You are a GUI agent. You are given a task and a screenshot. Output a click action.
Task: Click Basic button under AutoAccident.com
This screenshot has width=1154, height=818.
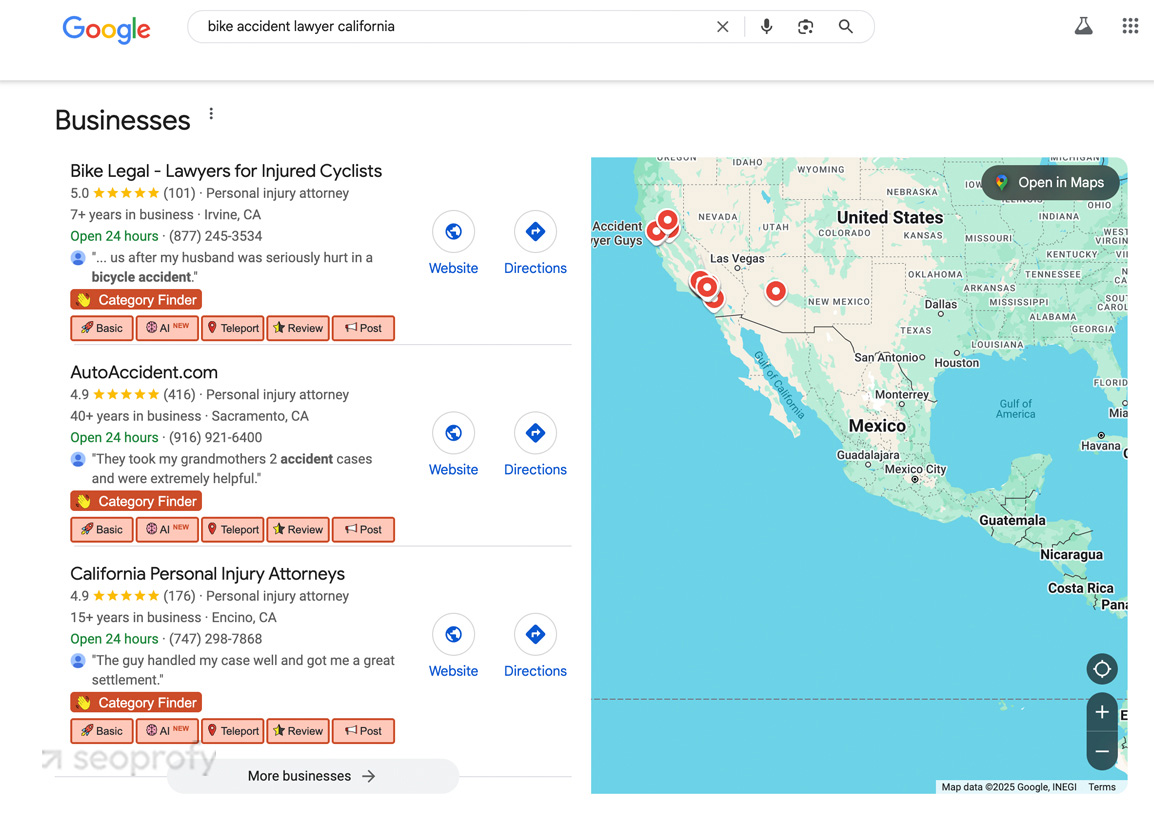(x=102, y=529)
